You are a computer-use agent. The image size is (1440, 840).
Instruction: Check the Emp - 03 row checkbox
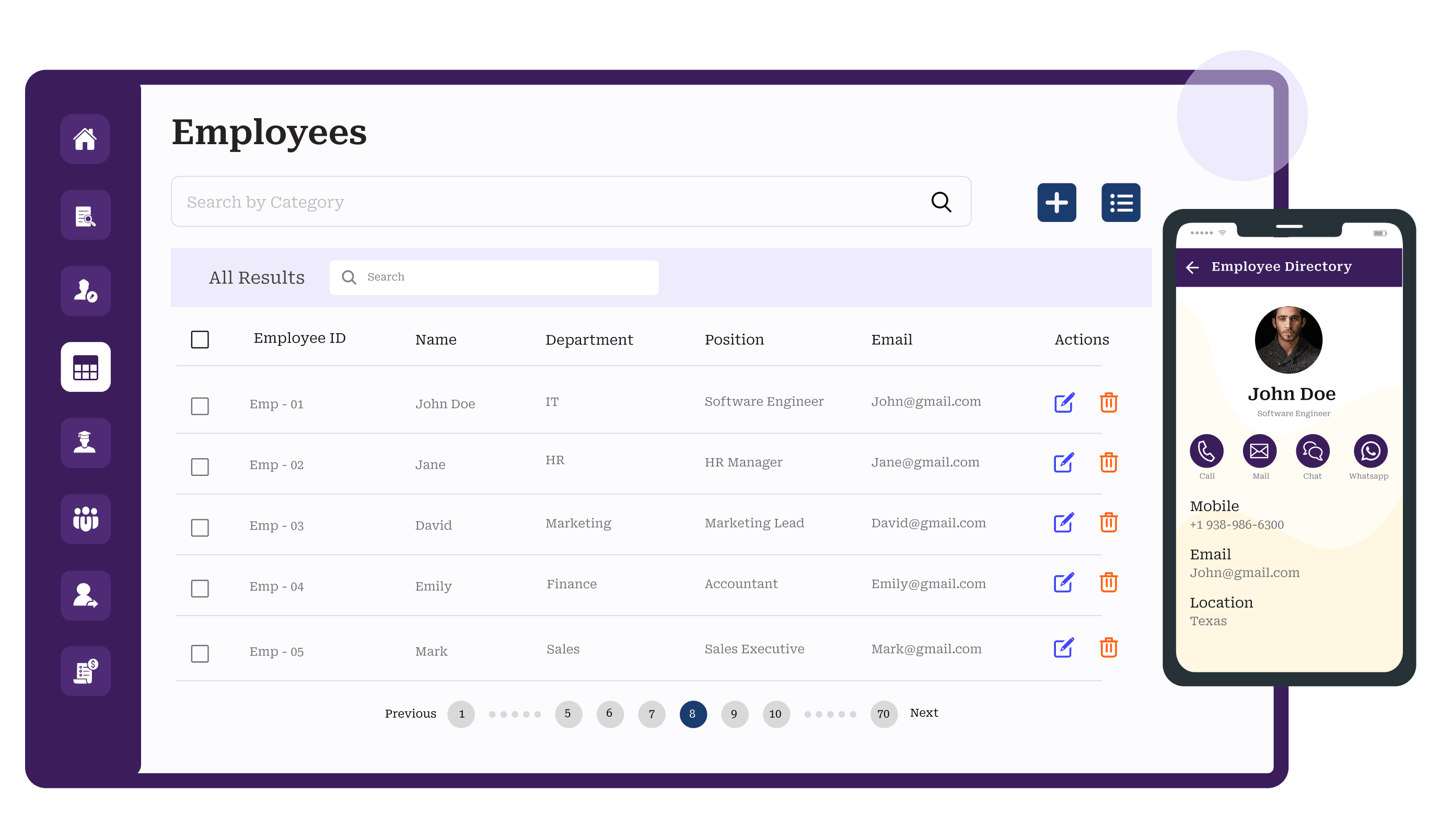click(200, 528)
